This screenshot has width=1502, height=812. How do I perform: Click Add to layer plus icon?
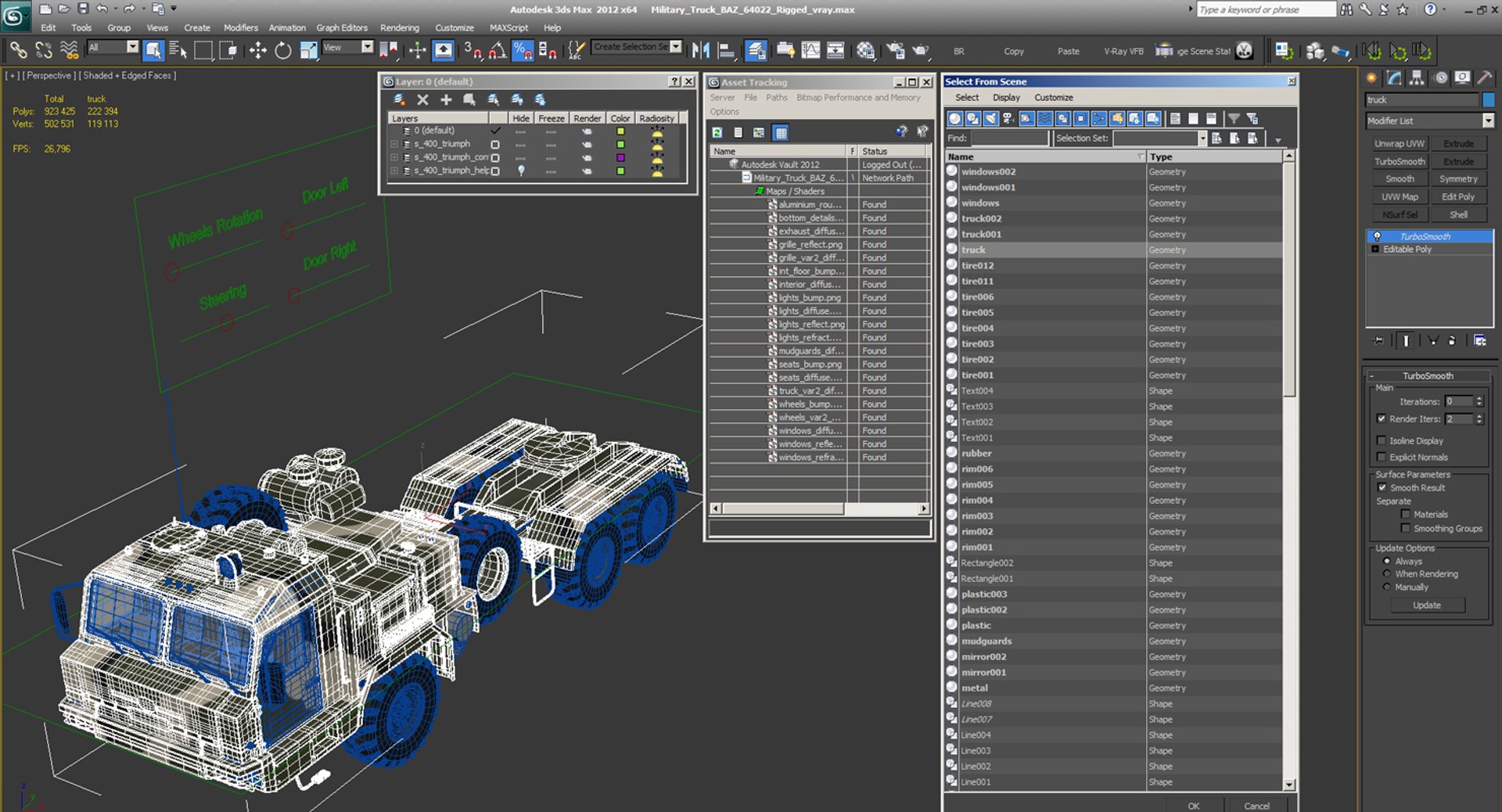(446, 99)
